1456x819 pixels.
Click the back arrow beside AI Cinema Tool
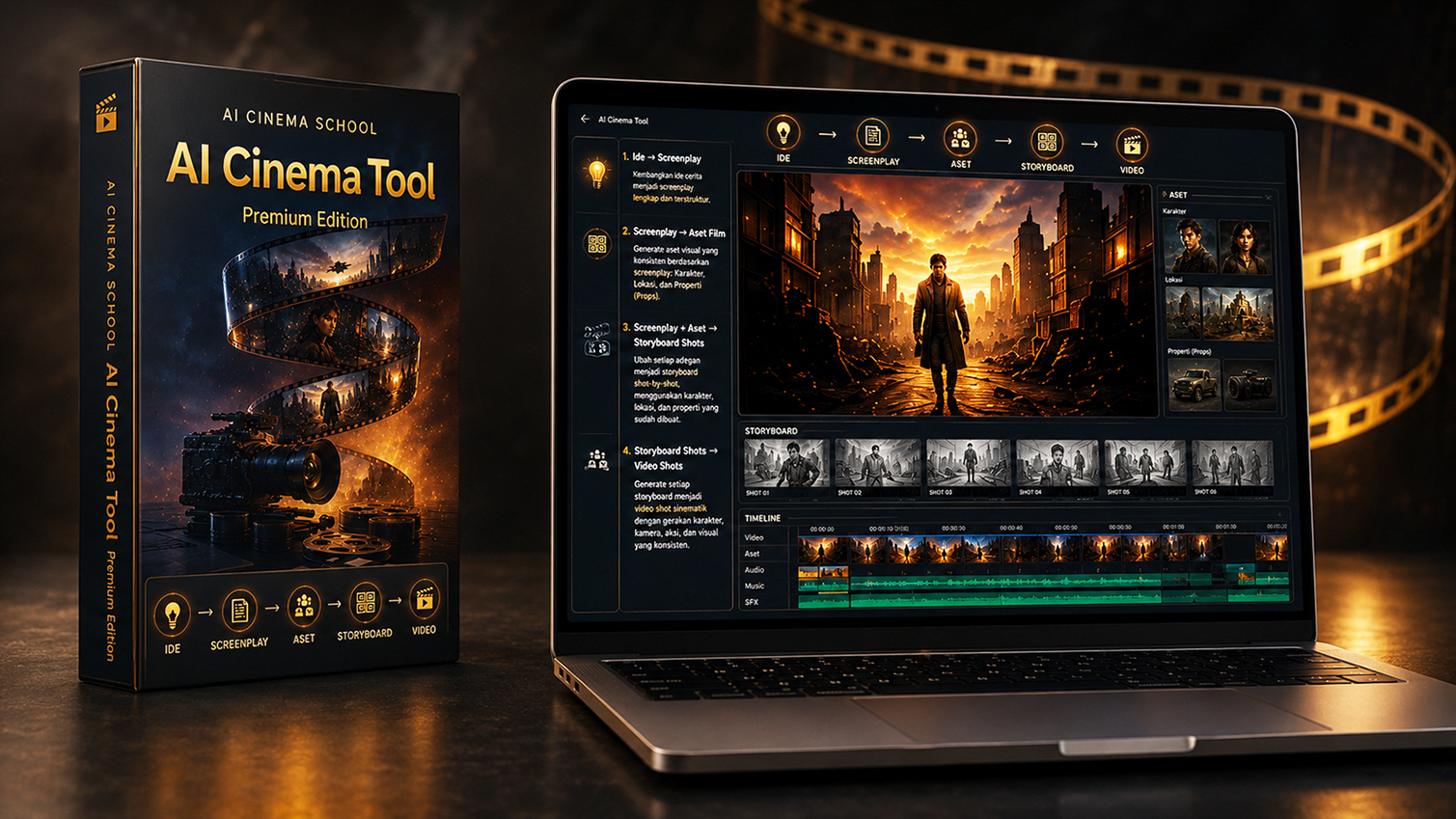585,119
